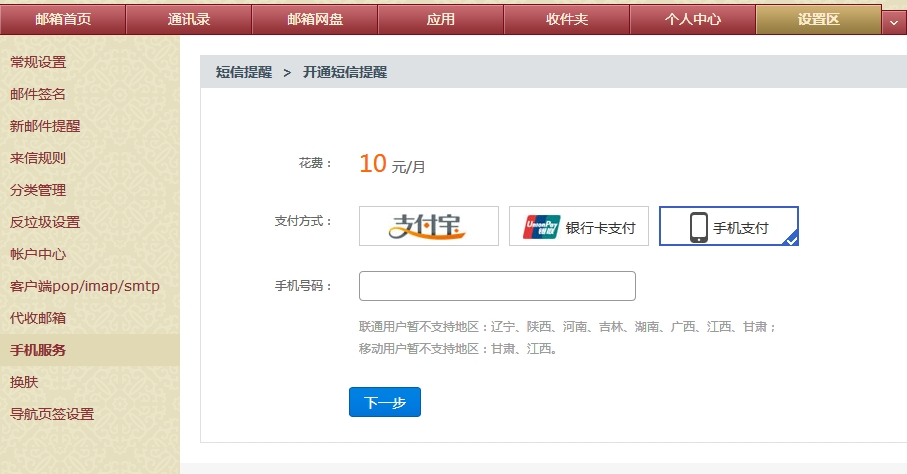
Task: Click the UnionPay logo icon
Action: click(x=541, y=227)
